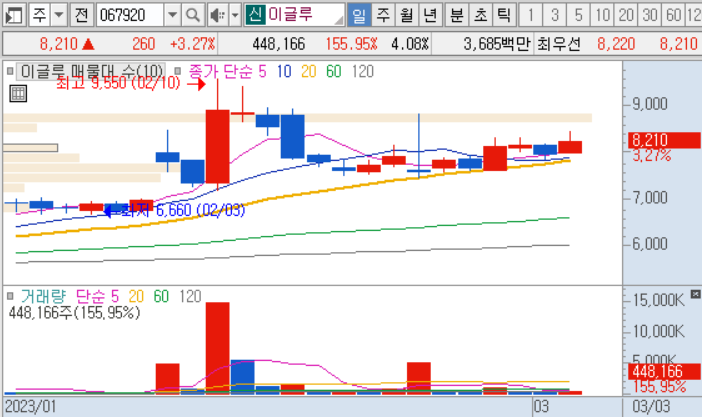The height and width of the screenshot is (417, 702).
Task: Select the 1 interval button
Action: point(531,15)
